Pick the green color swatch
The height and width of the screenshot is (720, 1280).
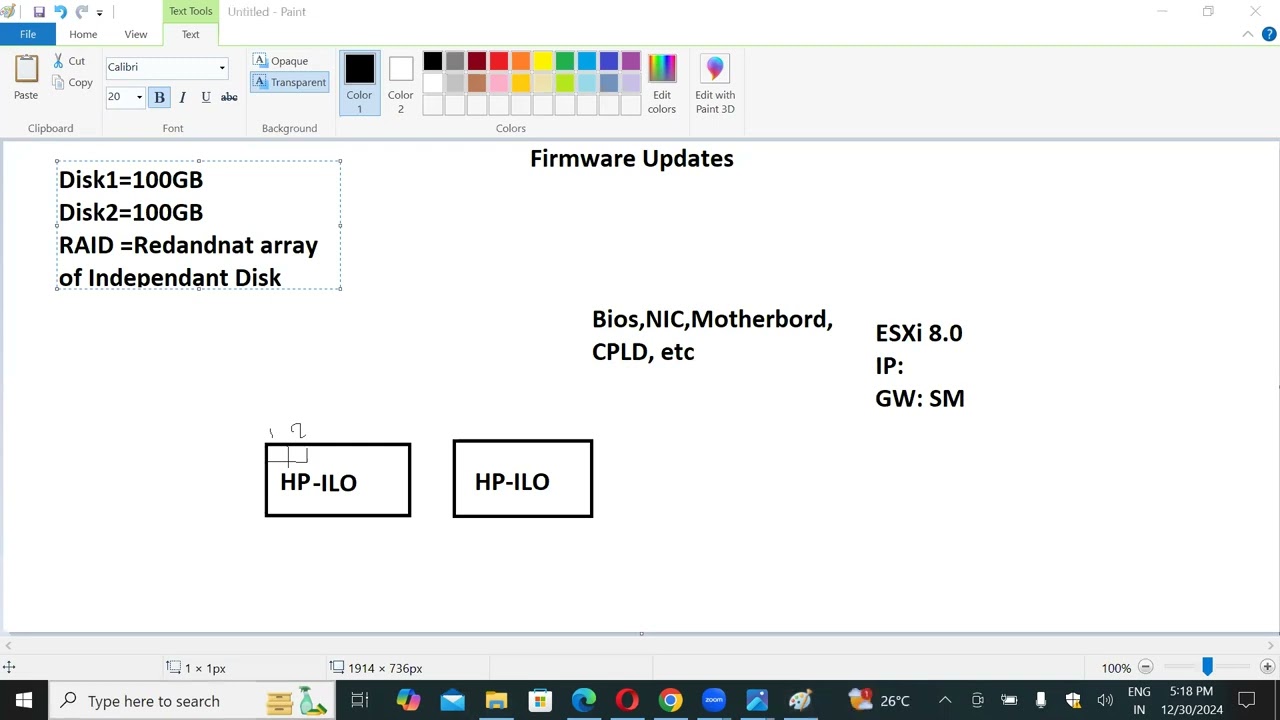point(565,62)
